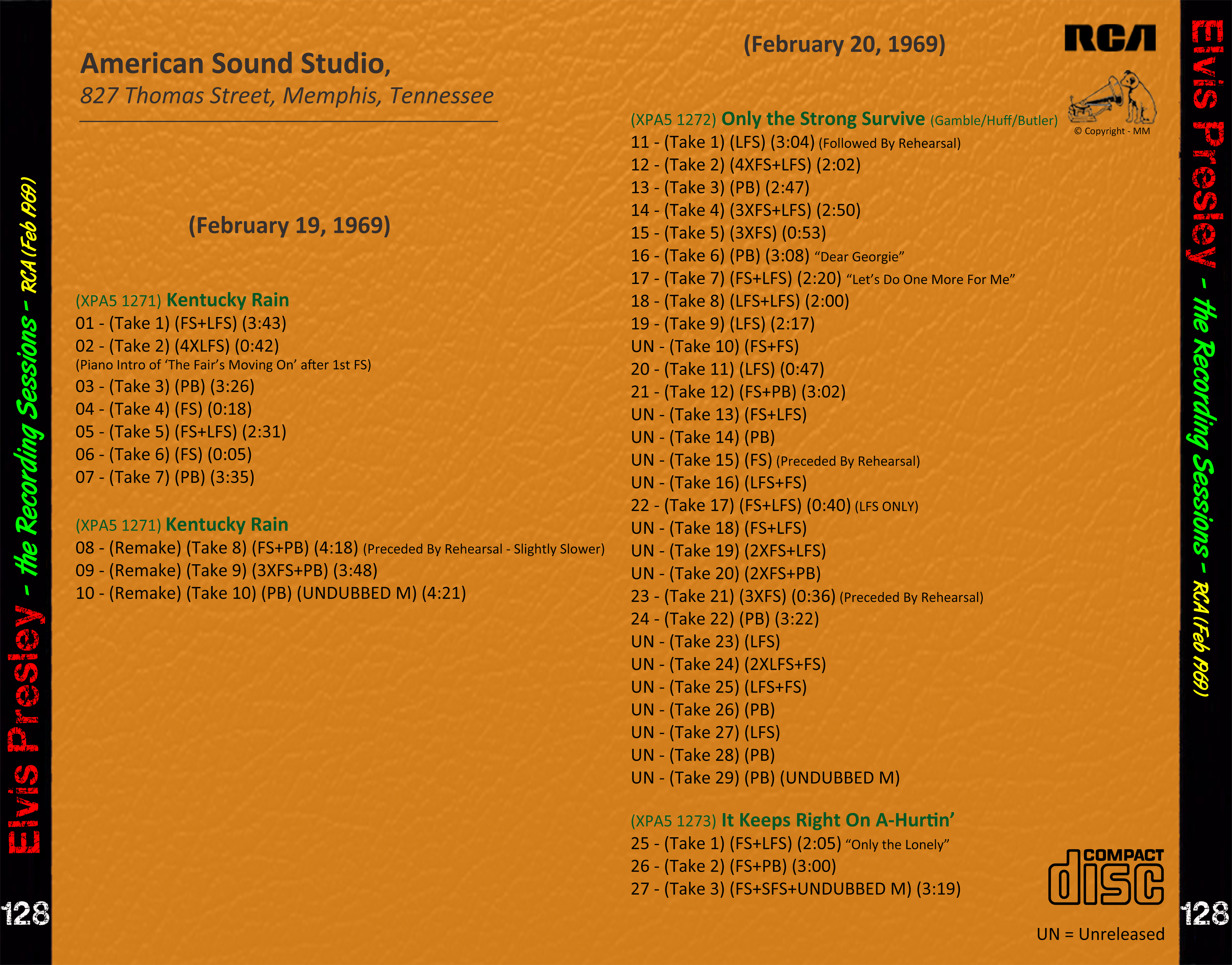Click the dog and gramophone logo
Image resolution: width=1232 pixels, height=965 pixels.
(x=1112, y=96)
